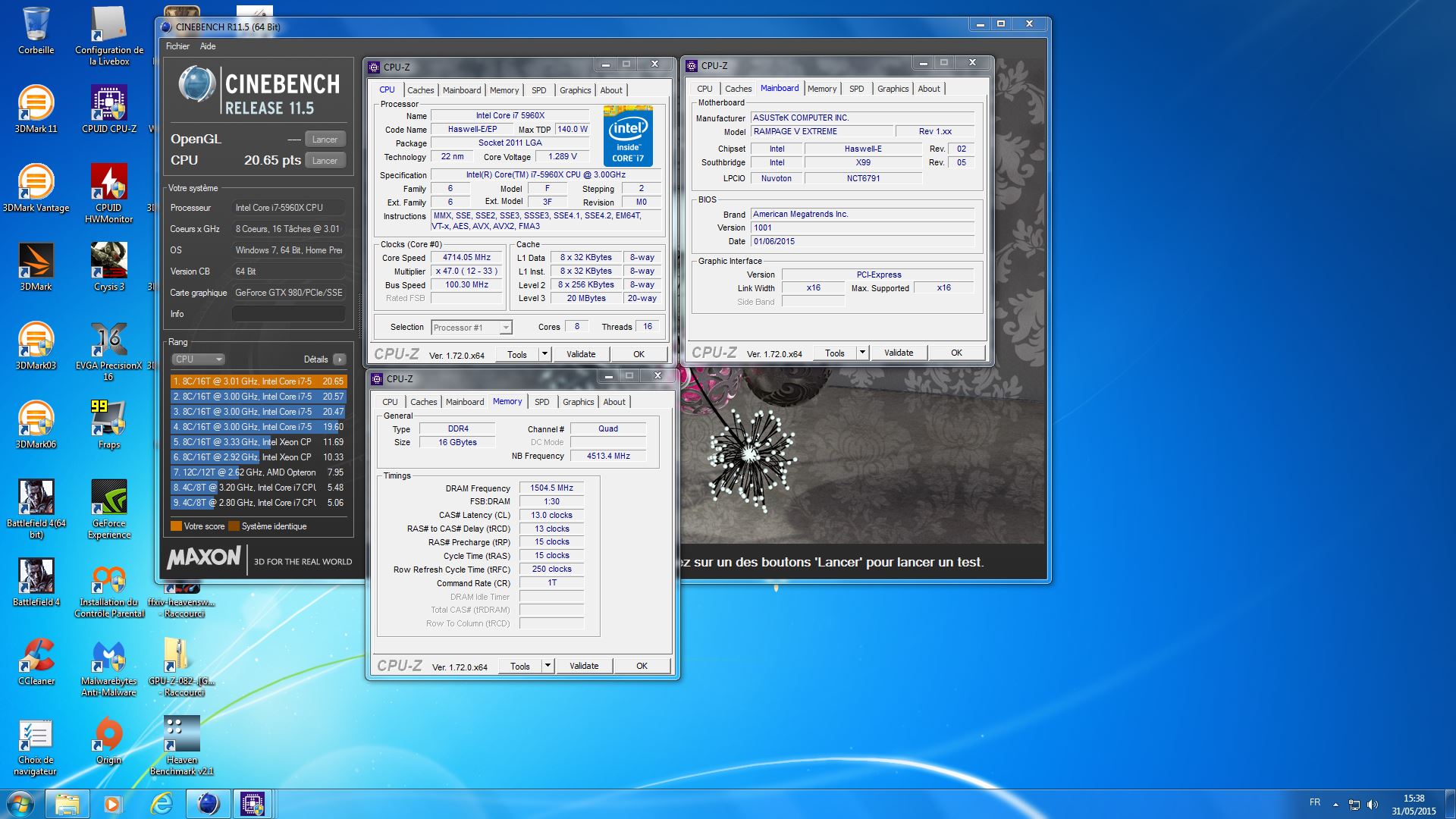The height and width of the screenshot is (819, 1456).
Task: Select ranking row 1 scoring 20.65
Action: (258, 381)
